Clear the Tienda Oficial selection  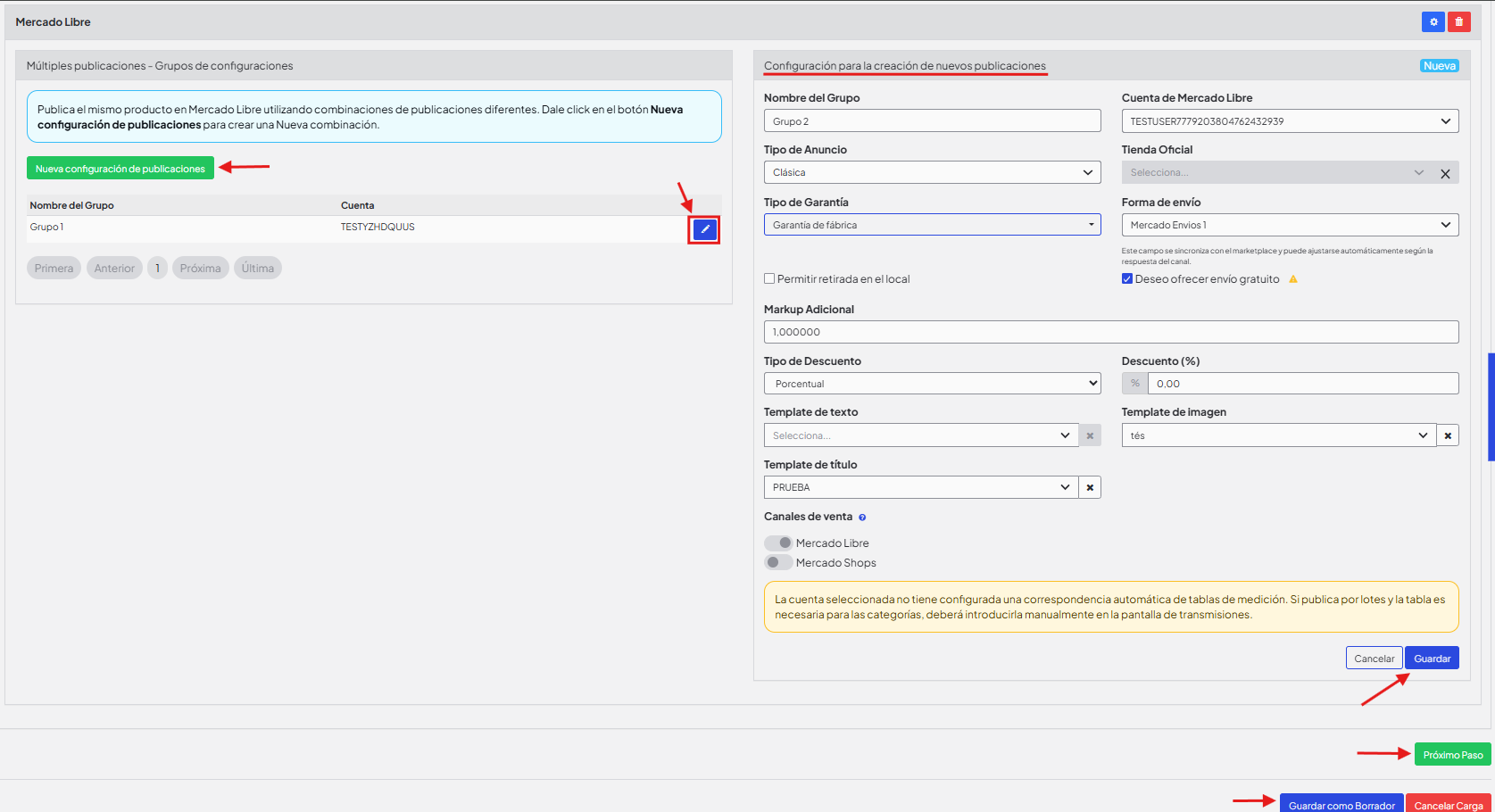(1445, 173)
